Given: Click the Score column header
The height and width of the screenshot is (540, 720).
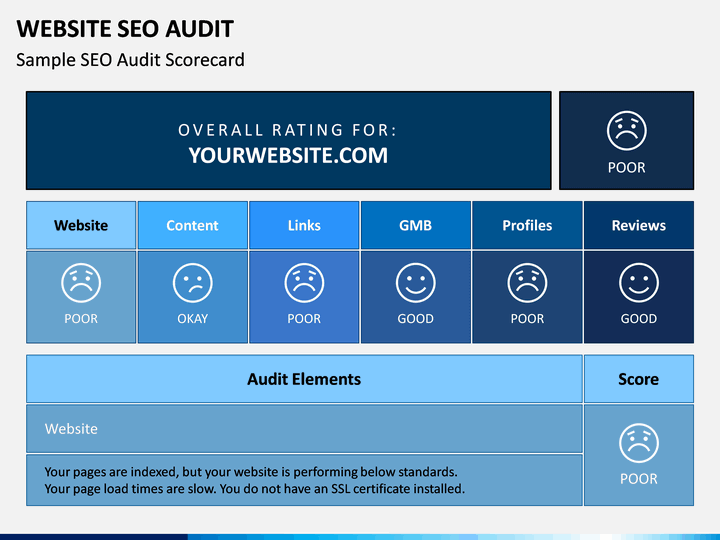Looking at the screenshot, I should [x=639, y=379].
